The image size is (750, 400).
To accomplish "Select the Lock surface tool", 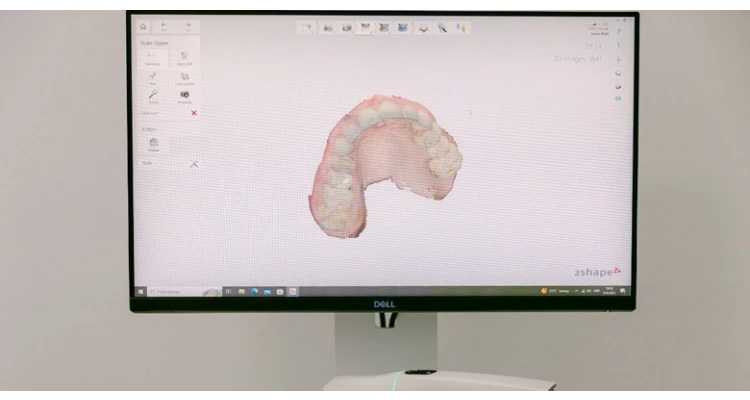I will [185, 76].
